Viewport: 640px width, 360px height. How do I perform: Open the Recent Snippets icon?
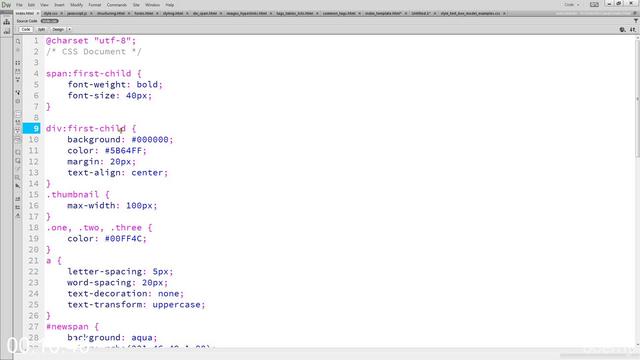pos(18,178)
